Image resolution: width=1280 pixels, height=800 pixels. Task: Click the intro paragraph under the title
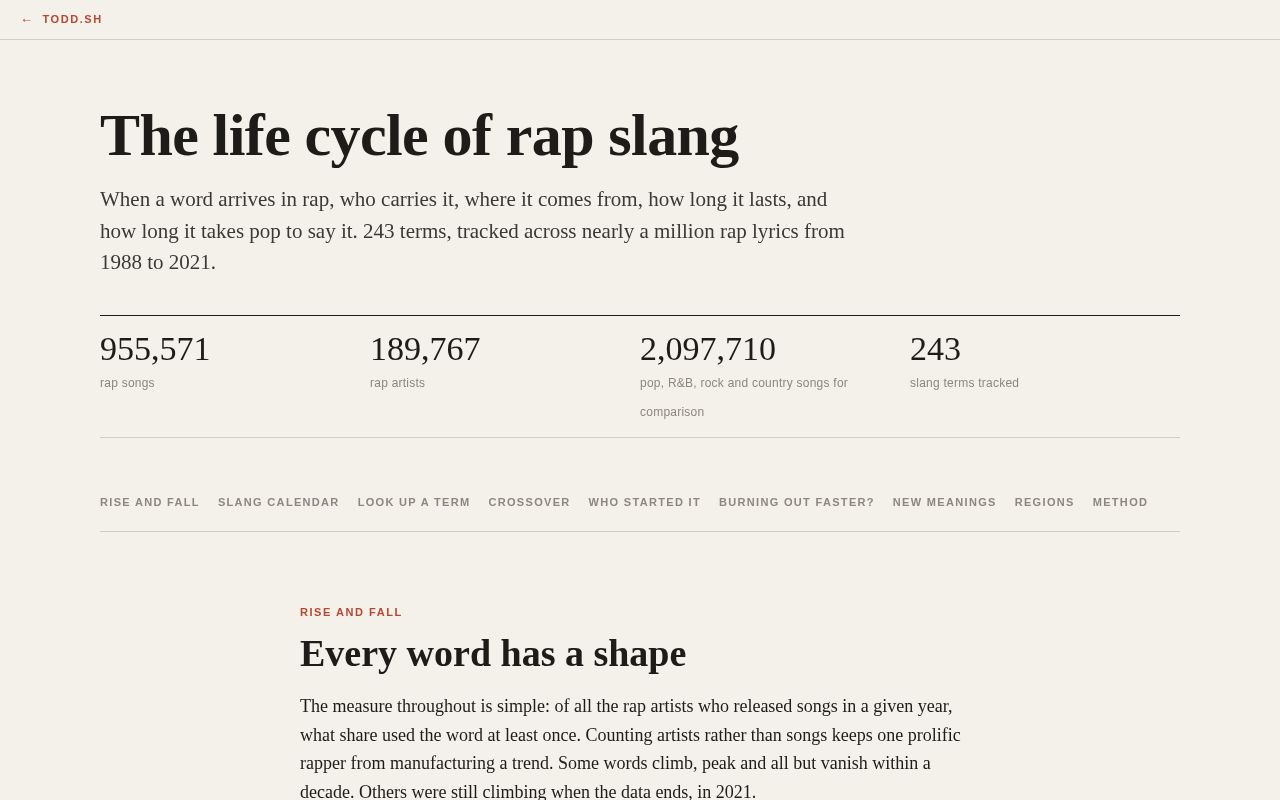coord(473,231)
